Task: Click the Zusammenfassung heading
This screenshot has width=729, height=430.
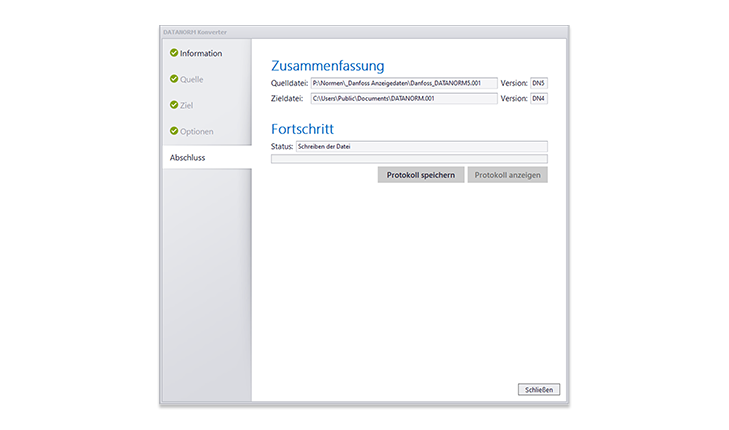Action: (x=328, y=66)
